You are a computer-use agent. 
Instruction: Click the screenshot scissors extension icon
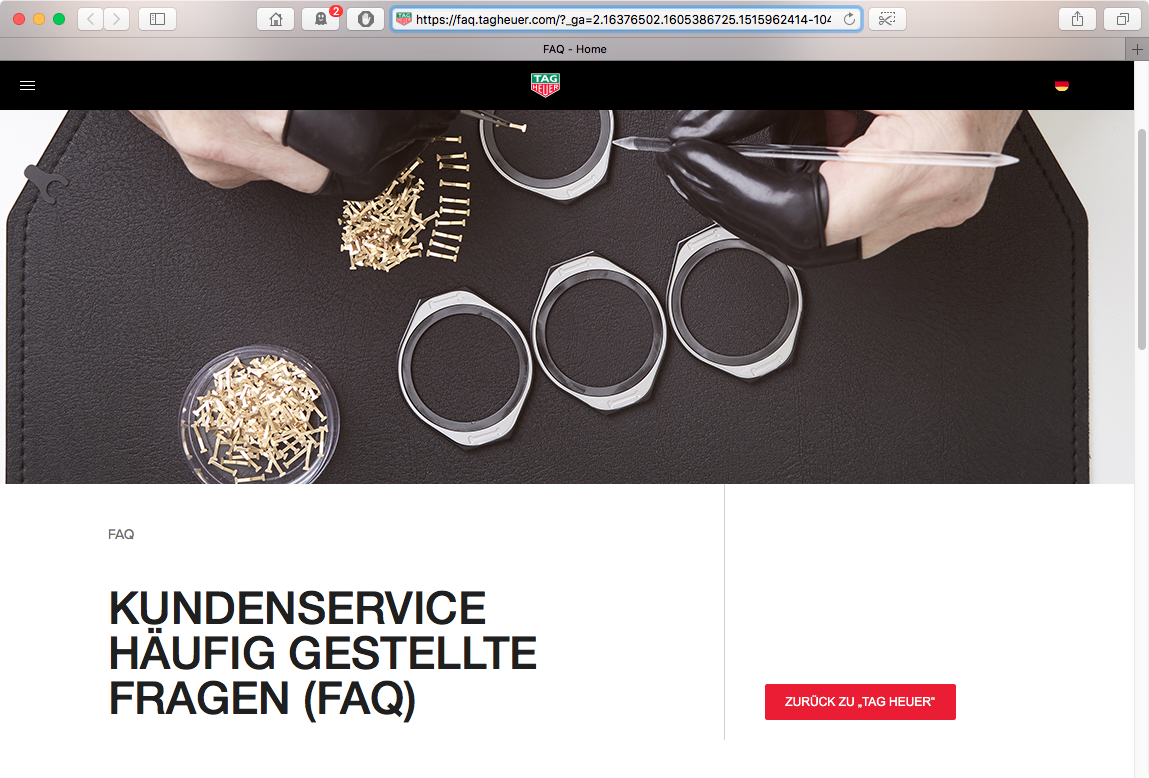pyautogui.click(x=887, y=19)
